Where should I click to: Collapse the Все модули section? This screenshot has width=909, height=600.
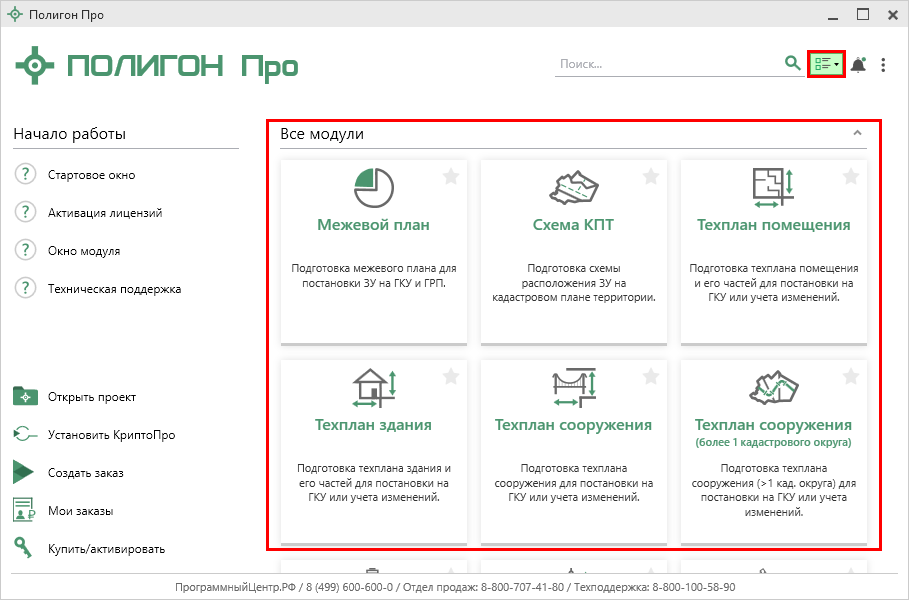click(x=857, y=133)
